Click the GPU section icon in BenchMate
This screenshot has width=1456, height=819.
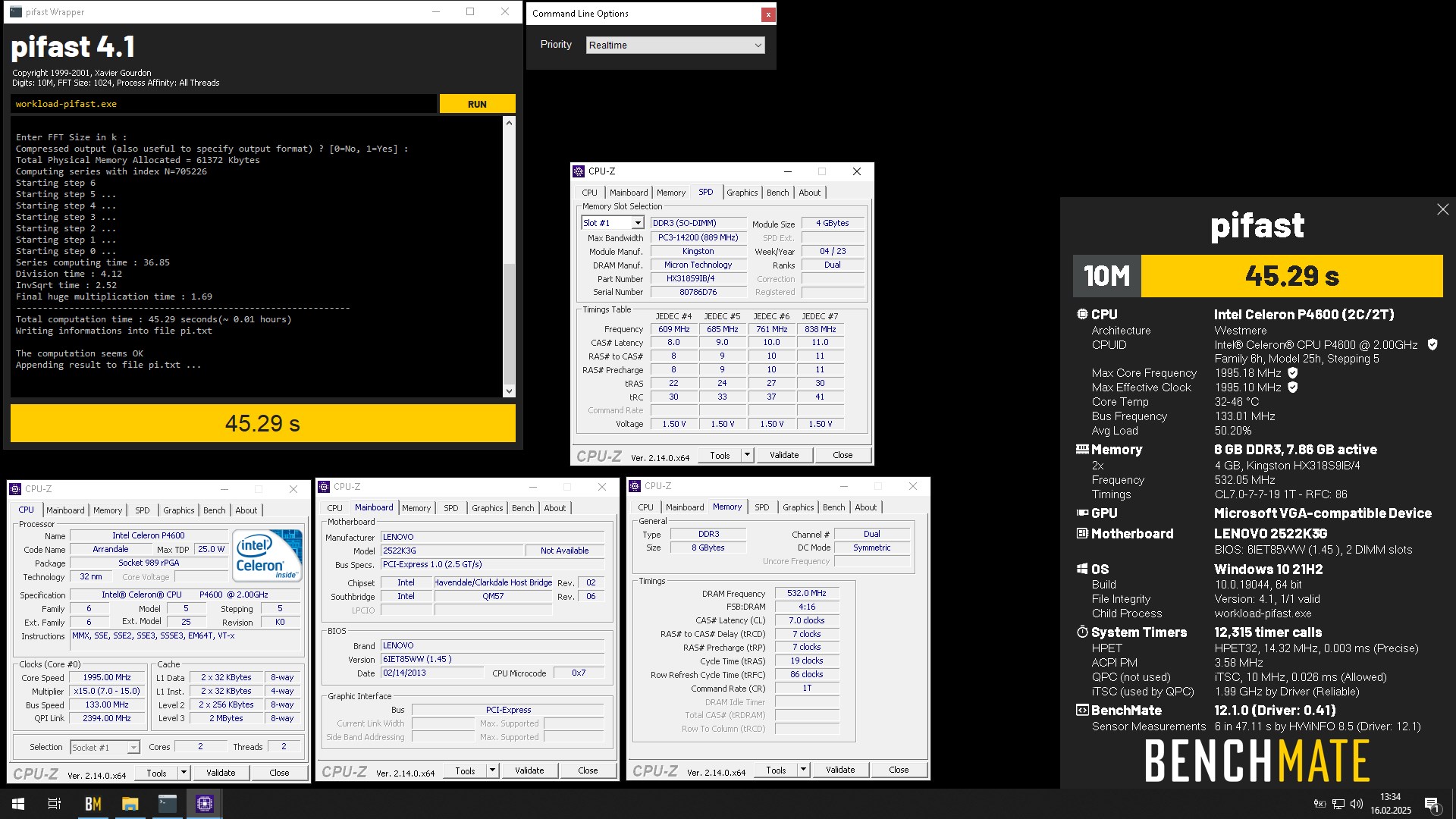point(1082,513)
